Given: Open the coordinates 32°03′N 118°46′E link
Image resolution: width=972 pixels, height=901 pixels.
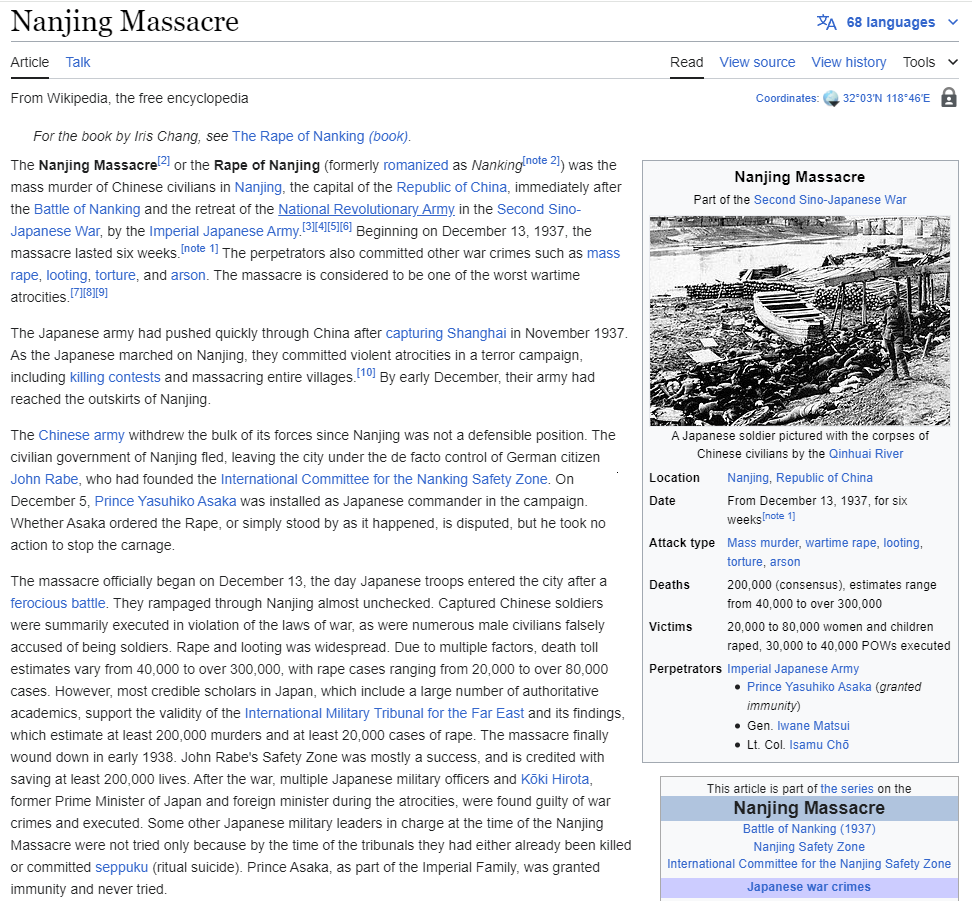Looking at the screenshot, I should point(886,98).
